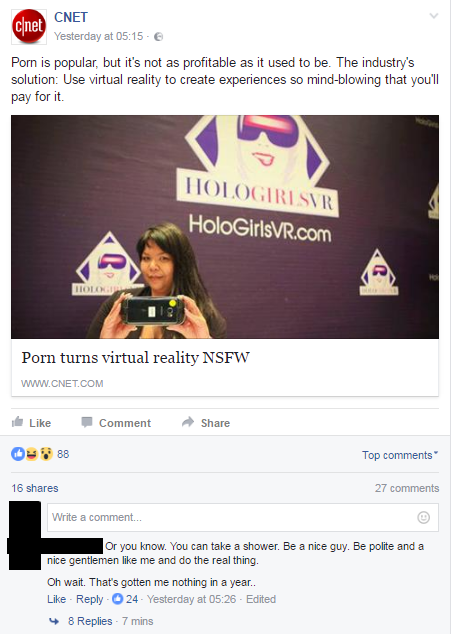Open the HoloGirlsVR article image

(x=225, y=227)
